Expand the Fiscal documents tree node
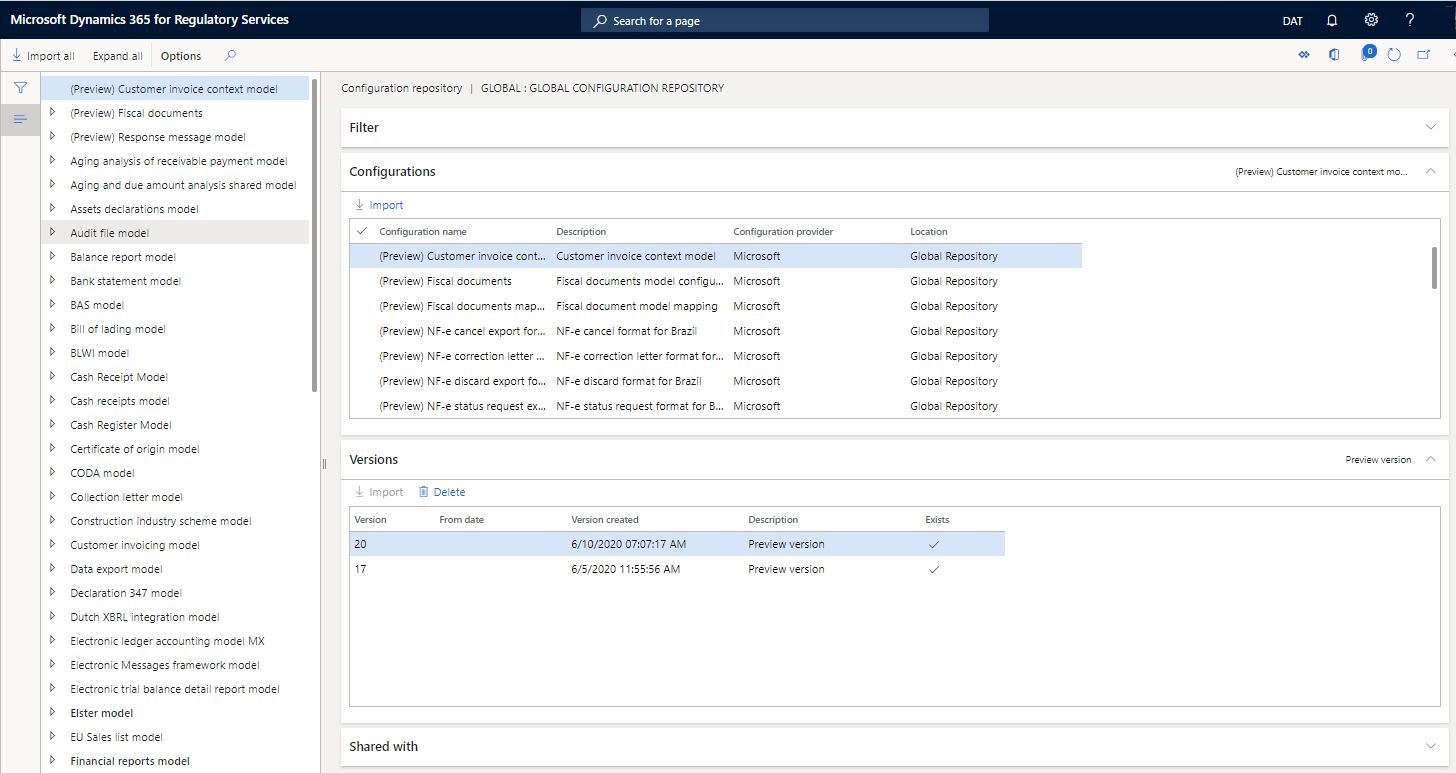 coord(53,112)
